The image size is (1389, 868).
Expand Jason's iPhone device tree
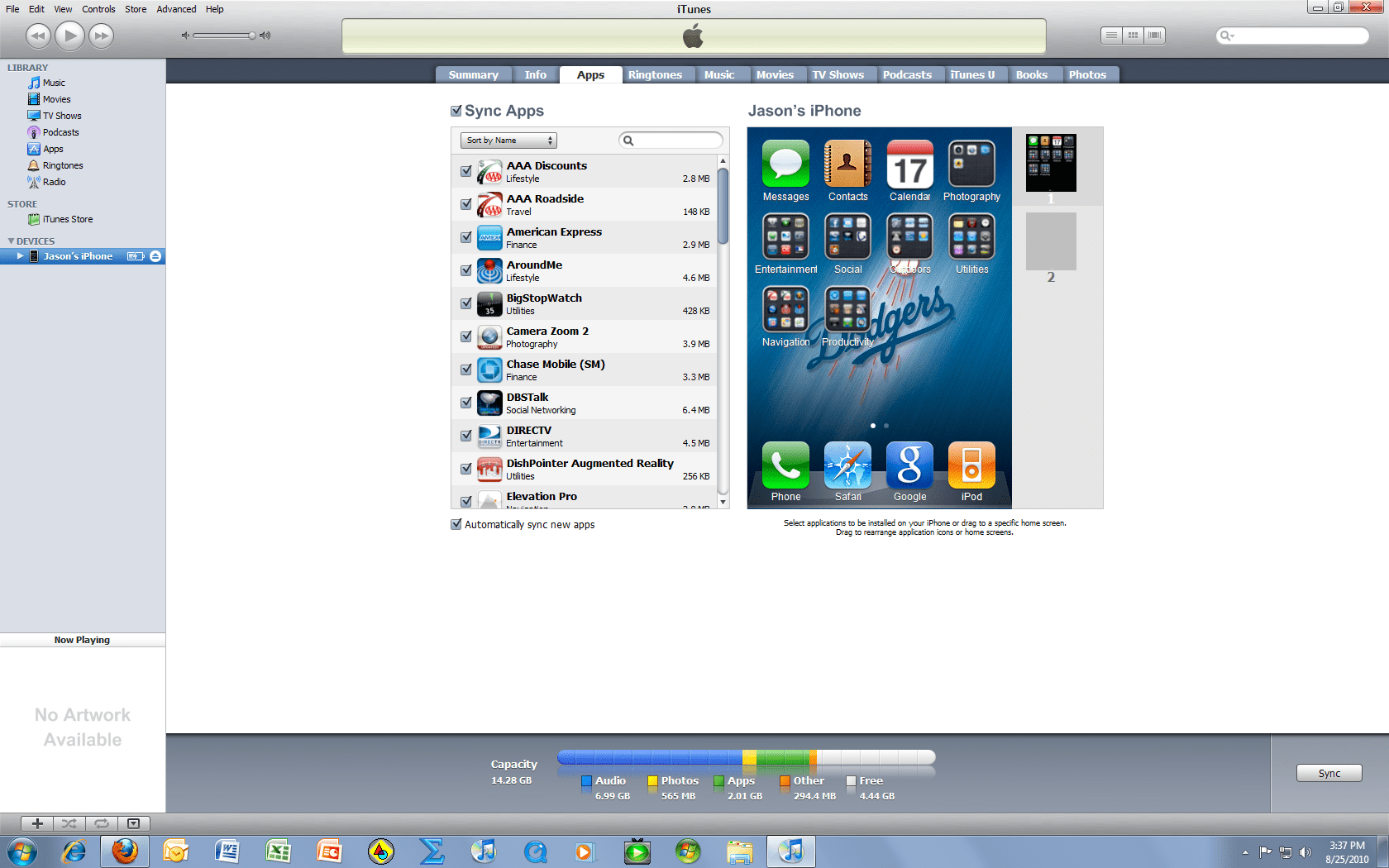click(x=20, y=256)
